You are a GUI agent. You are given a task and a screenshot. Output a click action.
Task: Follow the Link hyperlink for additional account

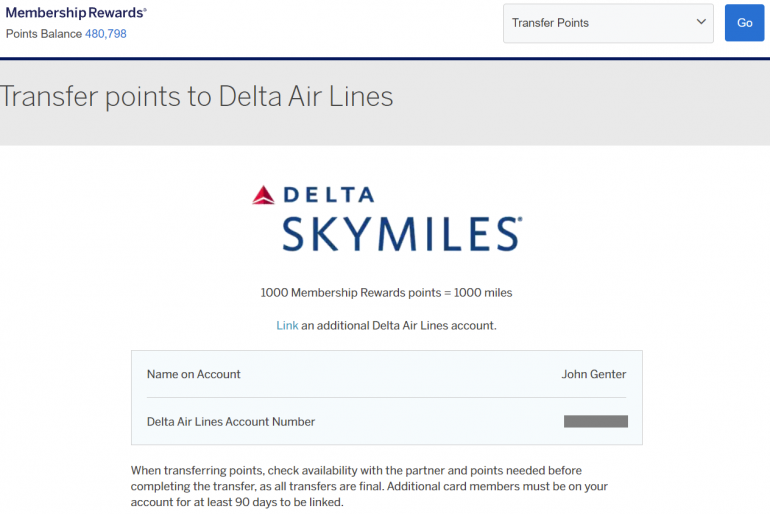click(x=287, y=325)
